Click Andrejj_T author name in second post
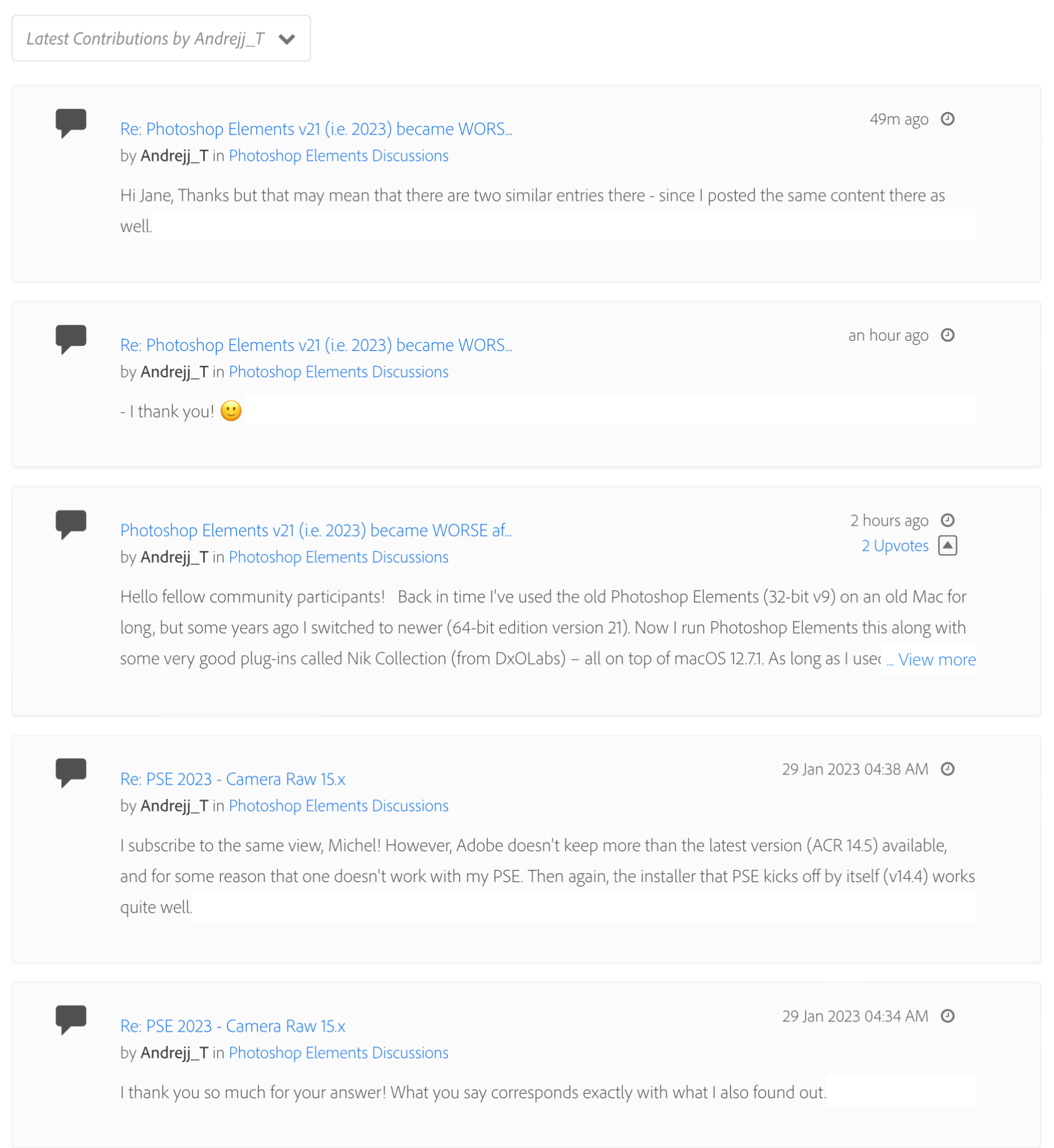 [x=174, y=372]
